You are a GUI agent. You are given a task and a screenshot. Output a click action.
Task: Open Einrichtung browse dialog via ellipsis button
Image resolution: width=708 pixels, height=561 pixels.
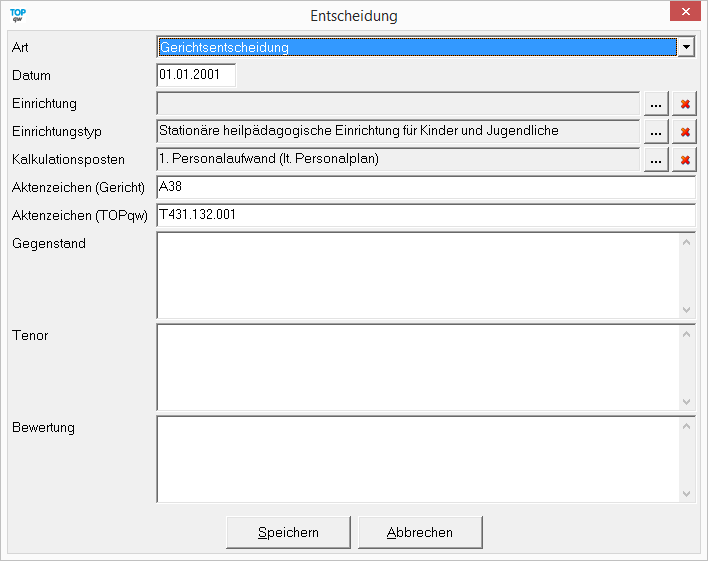coord(656,104)
